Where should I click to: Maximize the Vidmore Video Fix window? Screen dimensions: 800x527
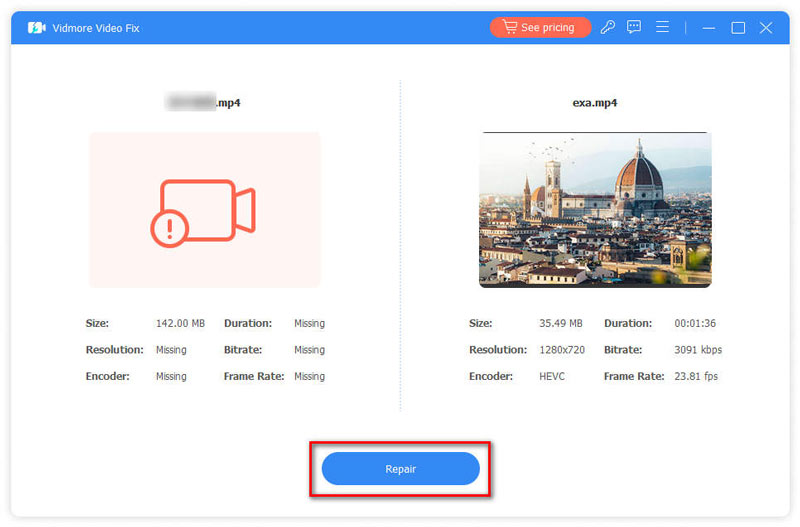pos(738,28)
